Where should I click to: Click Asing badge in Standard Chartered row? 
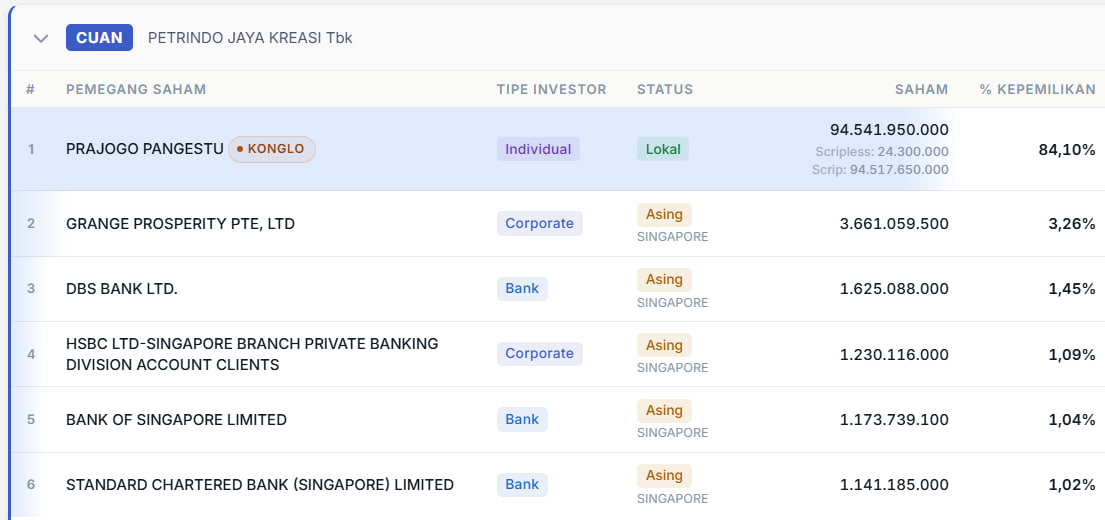[x=664, y=475]
